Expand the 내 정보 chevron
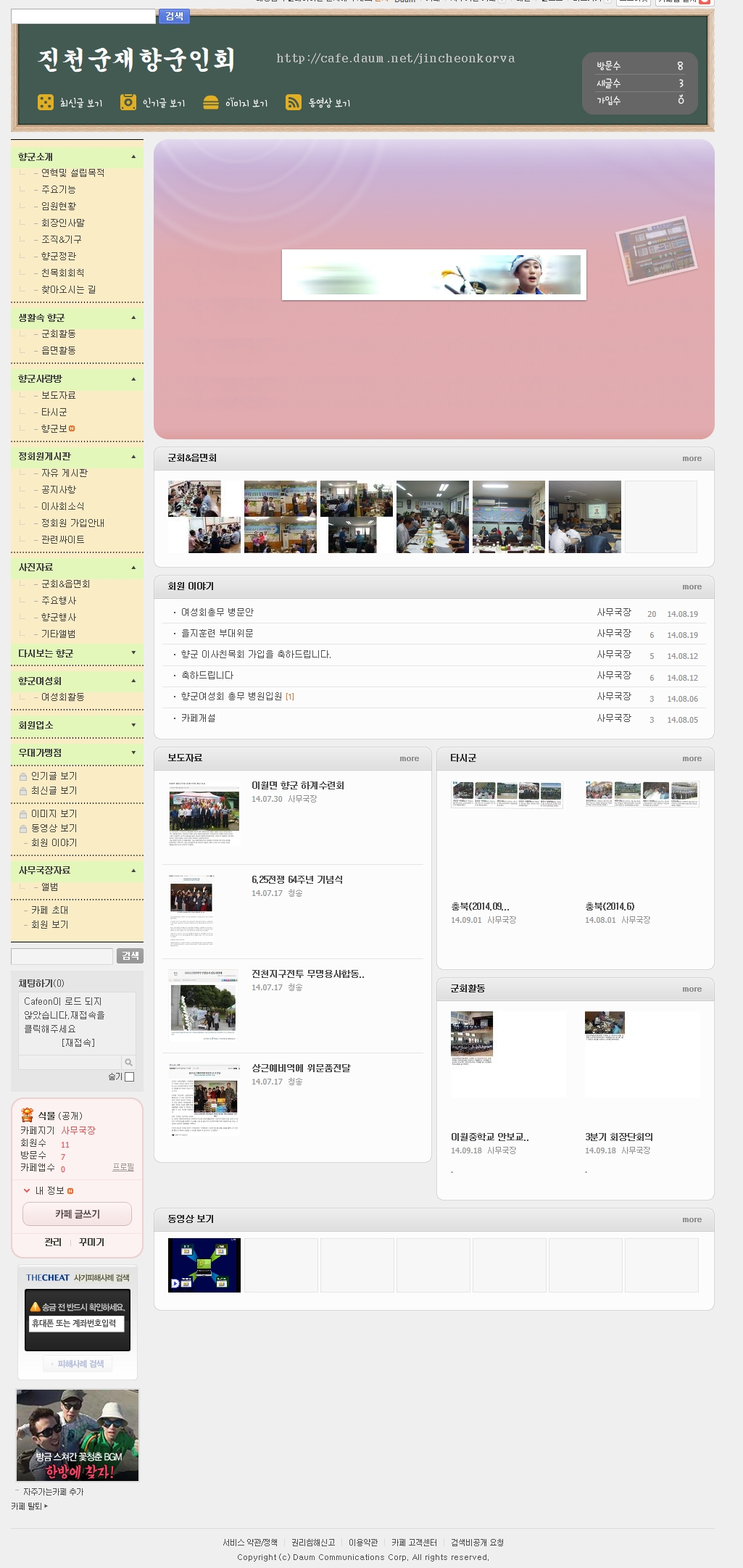Screen dimensions: 743x1568 pyautogui.click(x=27, y=1190)
